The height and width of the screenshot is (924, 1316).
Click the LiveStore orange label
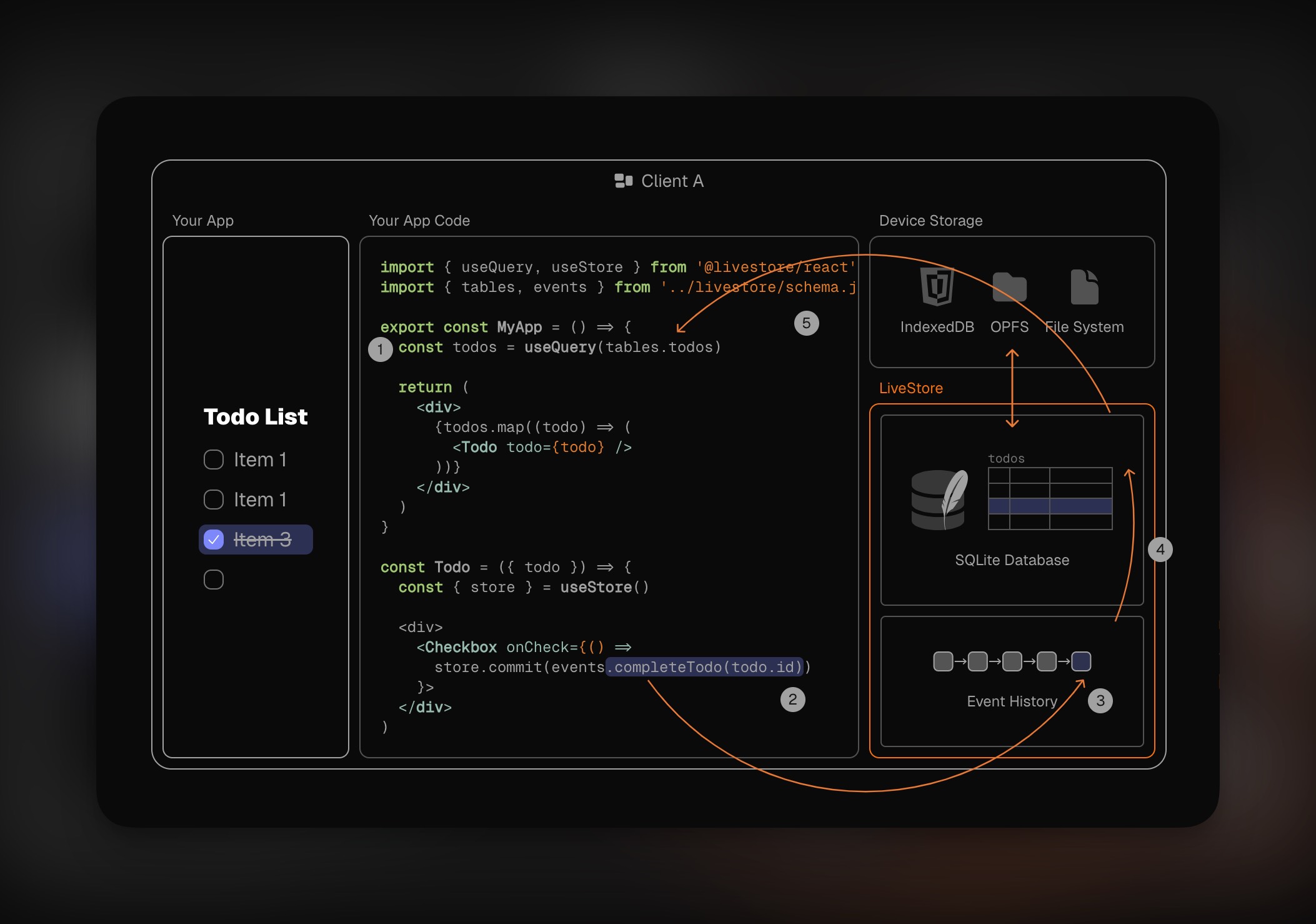click(910, 388)
